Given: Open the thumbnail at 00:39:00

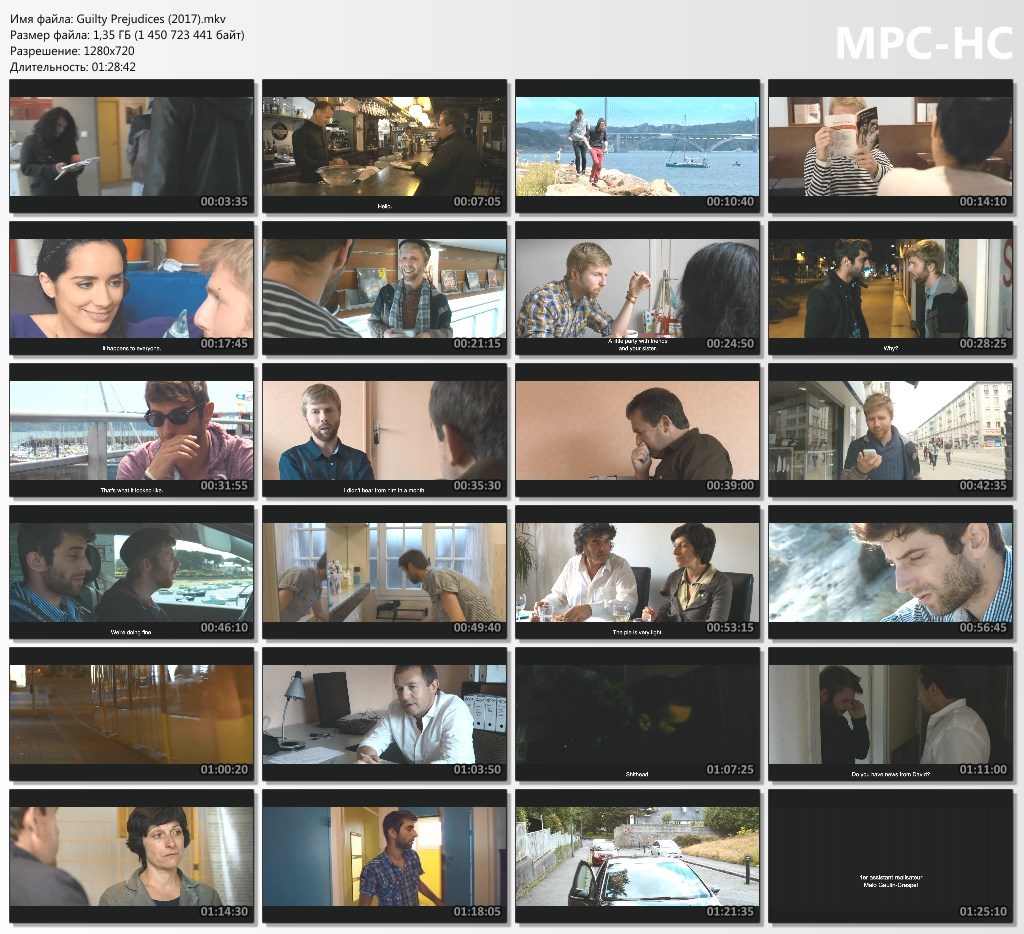Looking at the screenshot, I should pyautogui.click(x=637, y=430).
